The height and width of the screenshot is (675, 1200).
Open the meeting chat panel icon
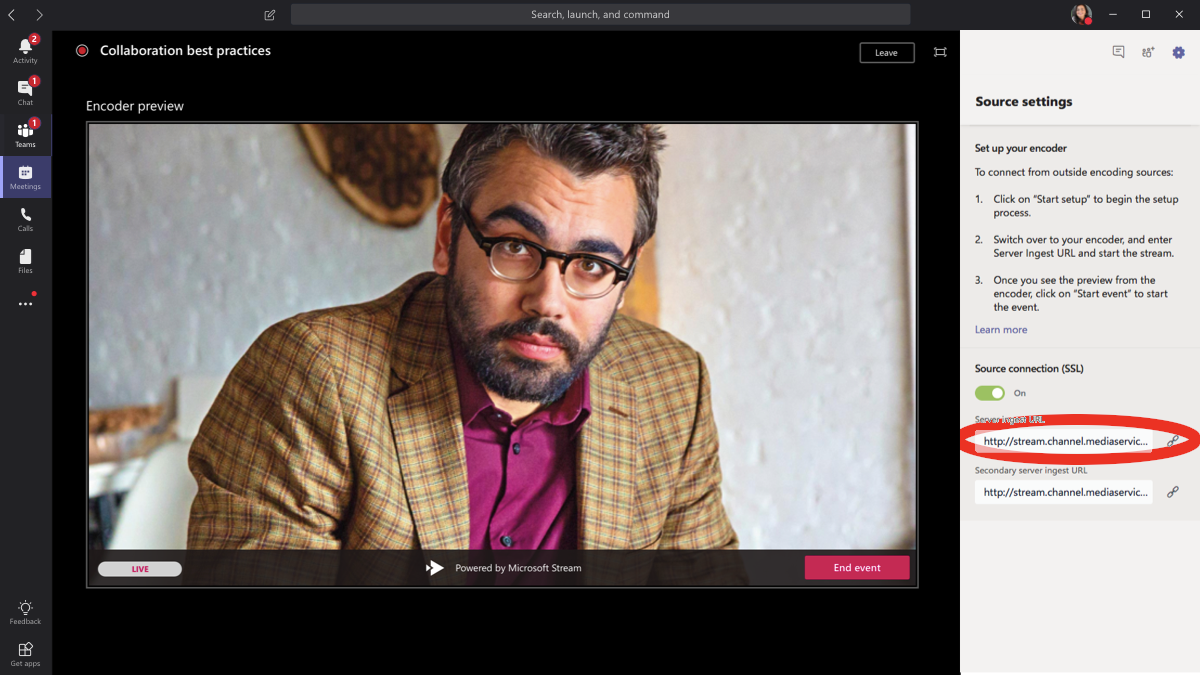[1119, 52]
